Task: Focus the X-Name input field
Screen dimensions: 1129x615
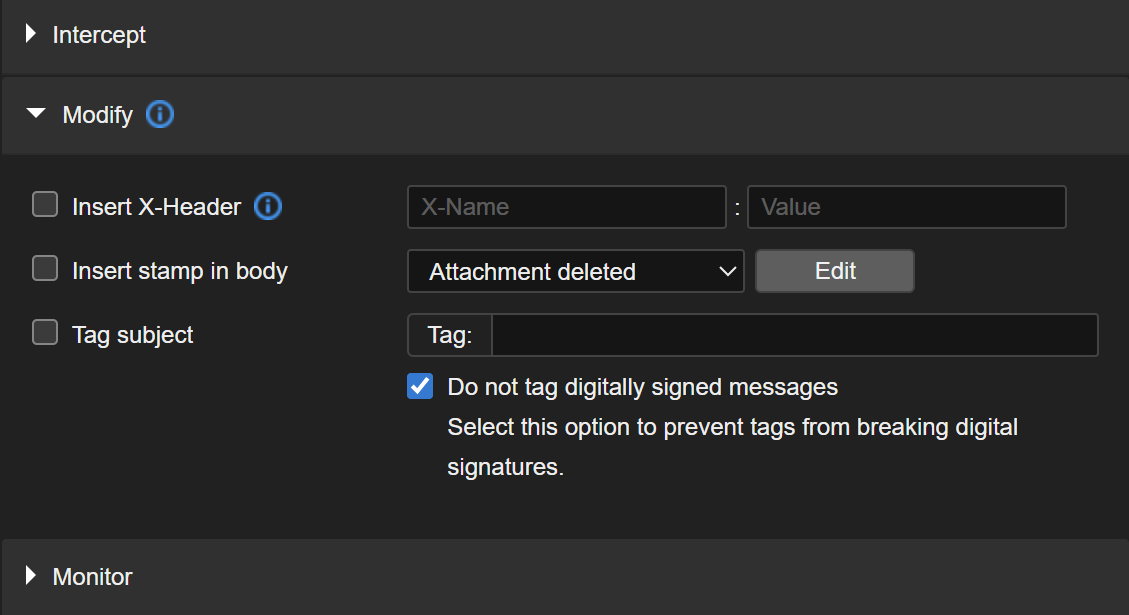Action: click(566, 207)
